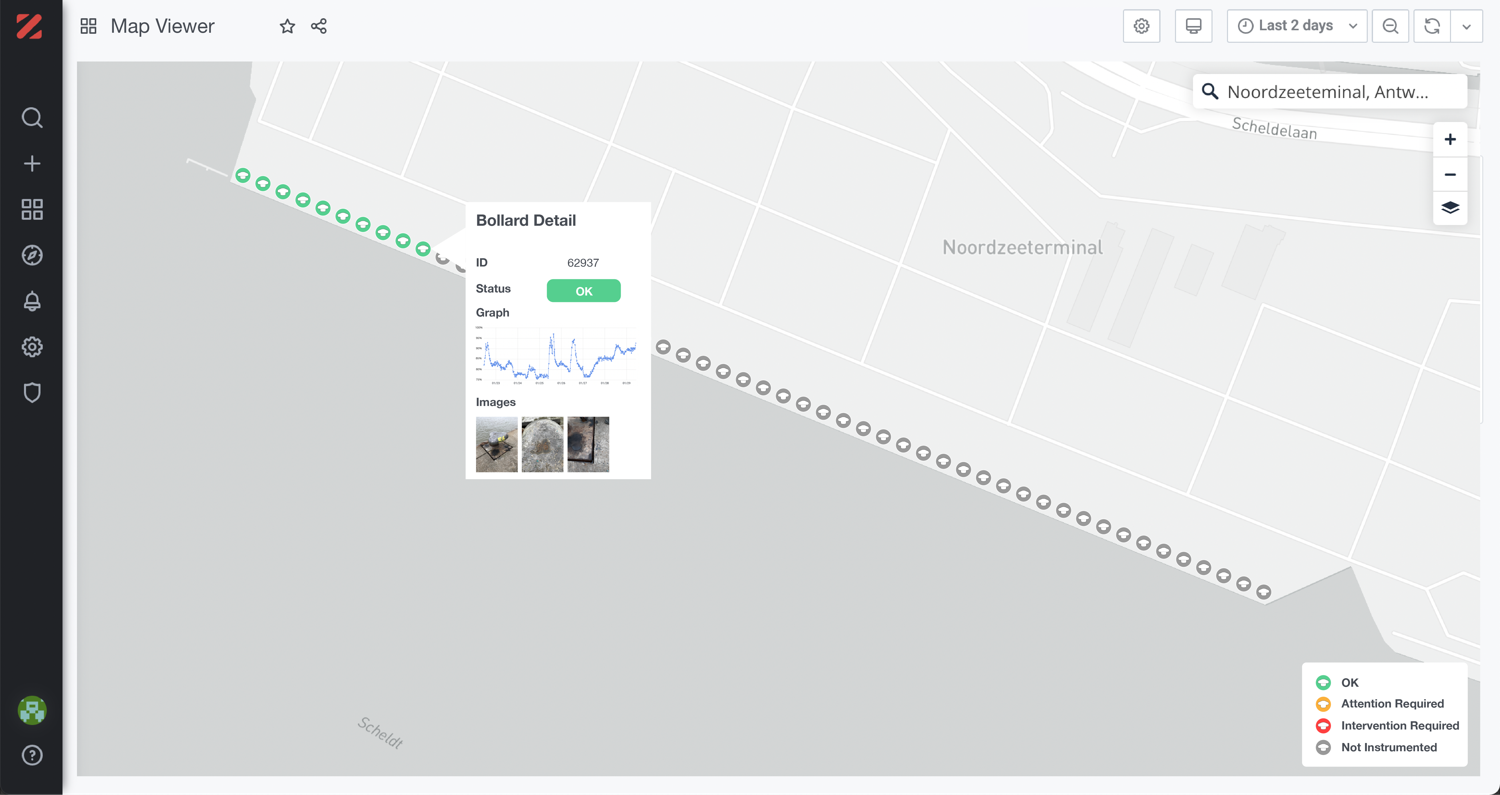Open the alerting bell icon
Screen dimensions: 1500x795
point(32,301)
